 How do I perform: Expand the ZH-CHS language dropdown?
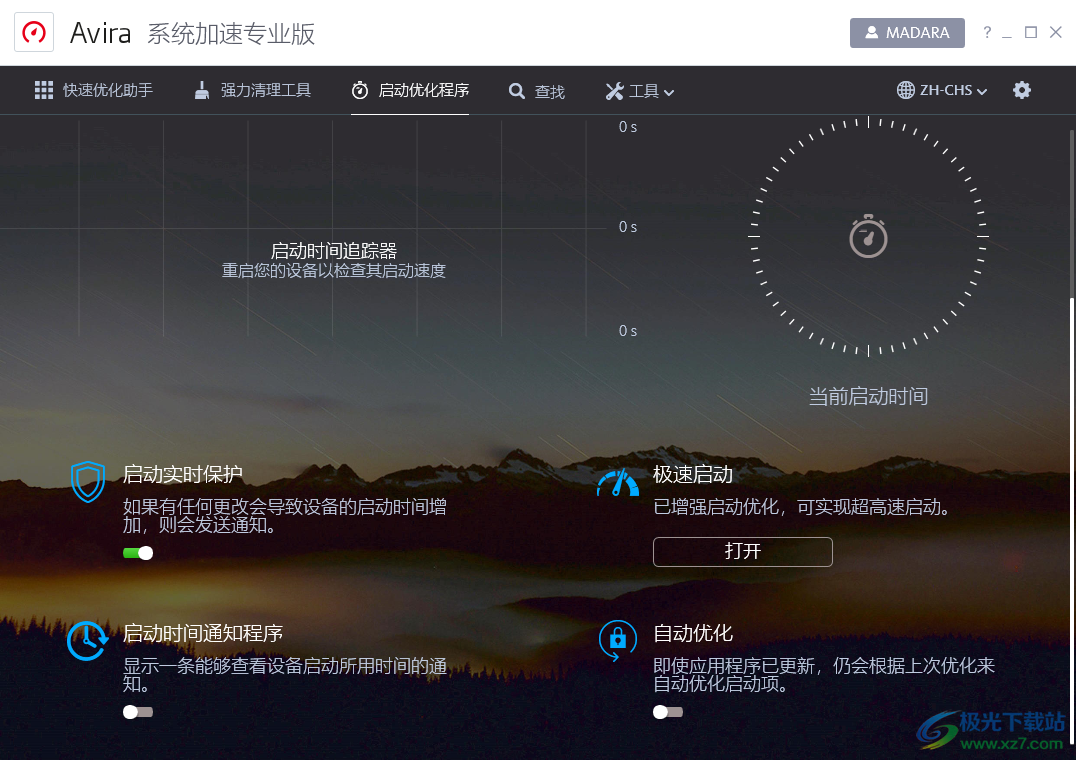(941, 89)
